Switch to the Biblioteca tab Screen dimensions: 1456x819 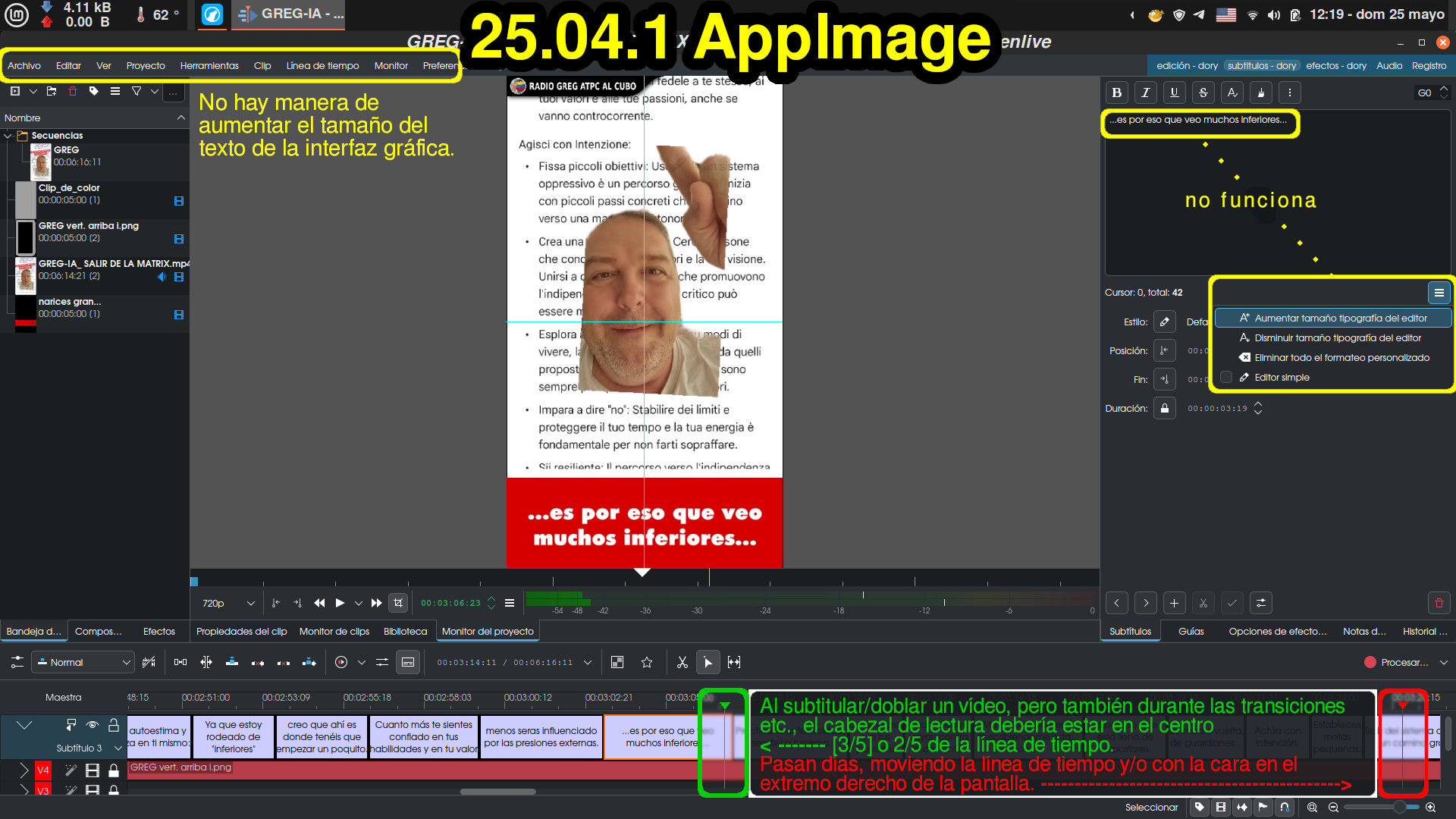click(405, 631)
